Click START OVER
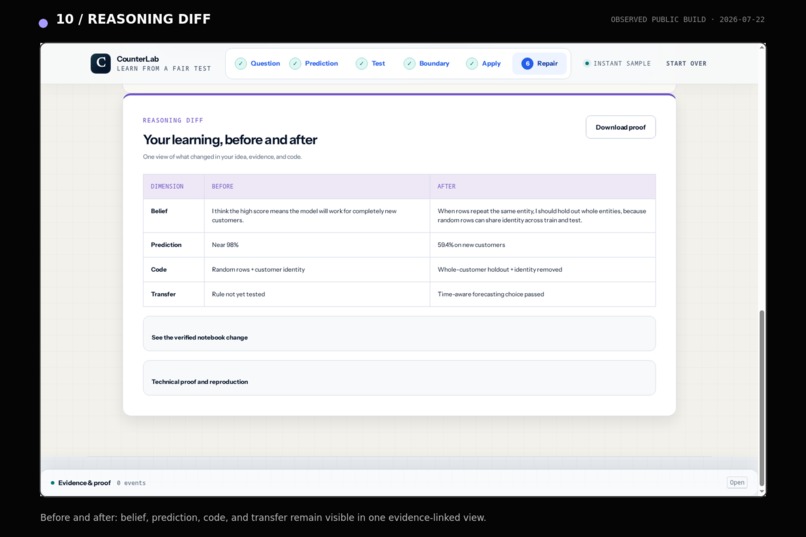The image size is (806, 537). click(686, 64)
